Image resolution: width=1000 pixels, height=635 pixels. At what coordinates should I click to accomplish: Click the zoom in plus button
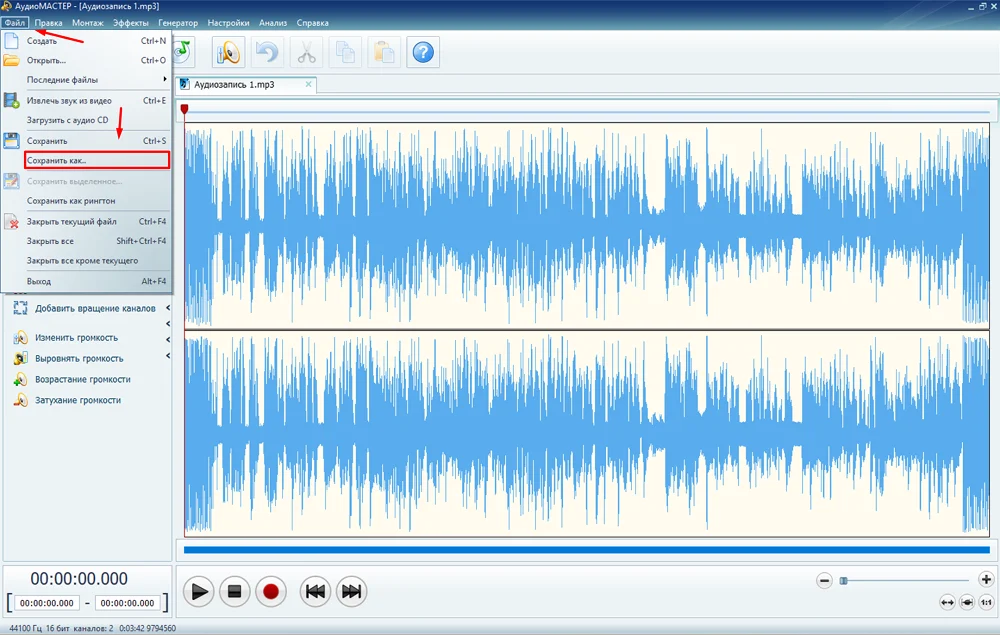pyautogui.click(x=986, y=580)
